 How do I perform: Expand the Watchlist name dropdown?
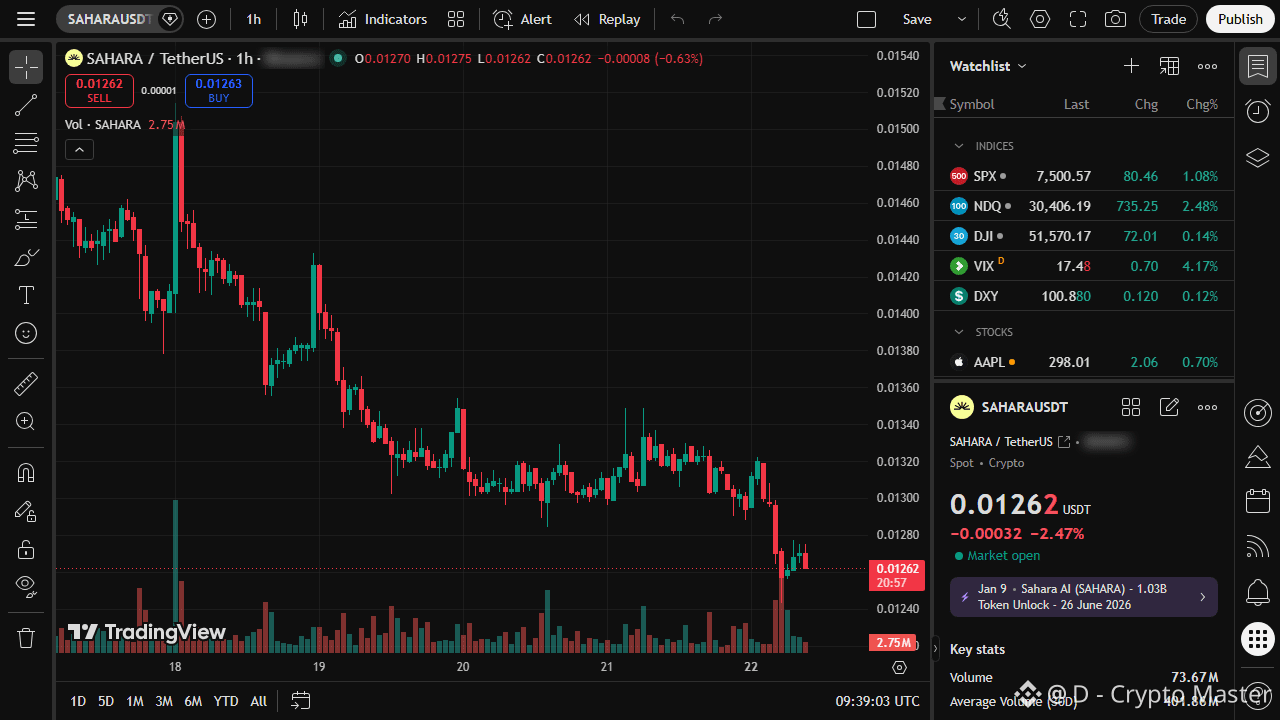[x=988, y=66]
